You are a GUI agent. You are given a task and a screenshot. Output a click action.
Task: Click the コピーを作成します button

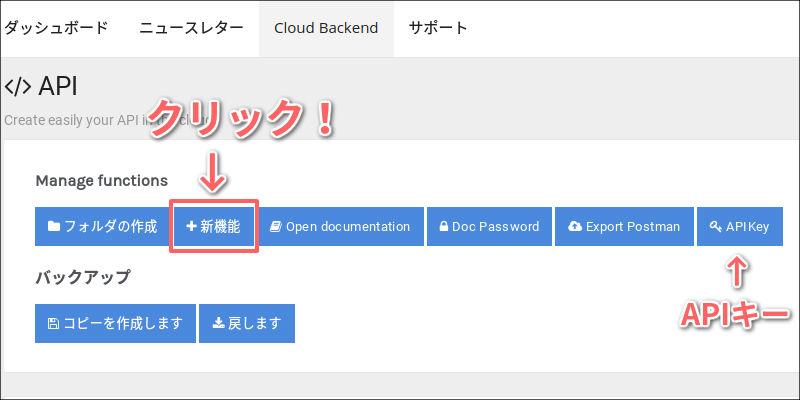coord(115,323)
